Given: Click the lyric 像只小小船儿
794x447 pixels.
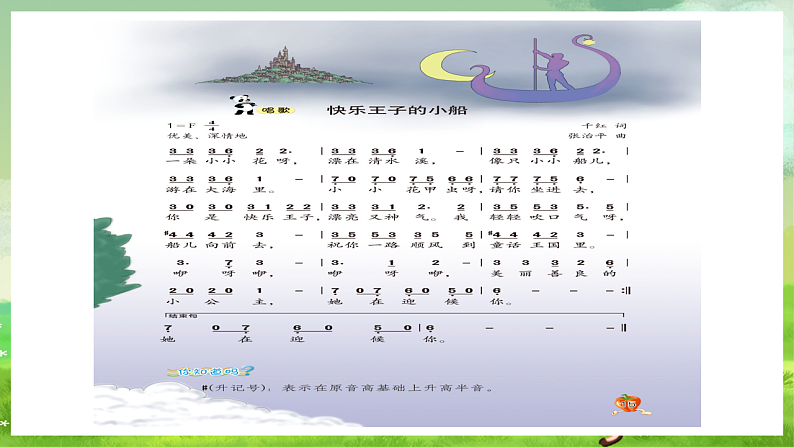Looking at the screenshot, I should [x=550, y=161].
